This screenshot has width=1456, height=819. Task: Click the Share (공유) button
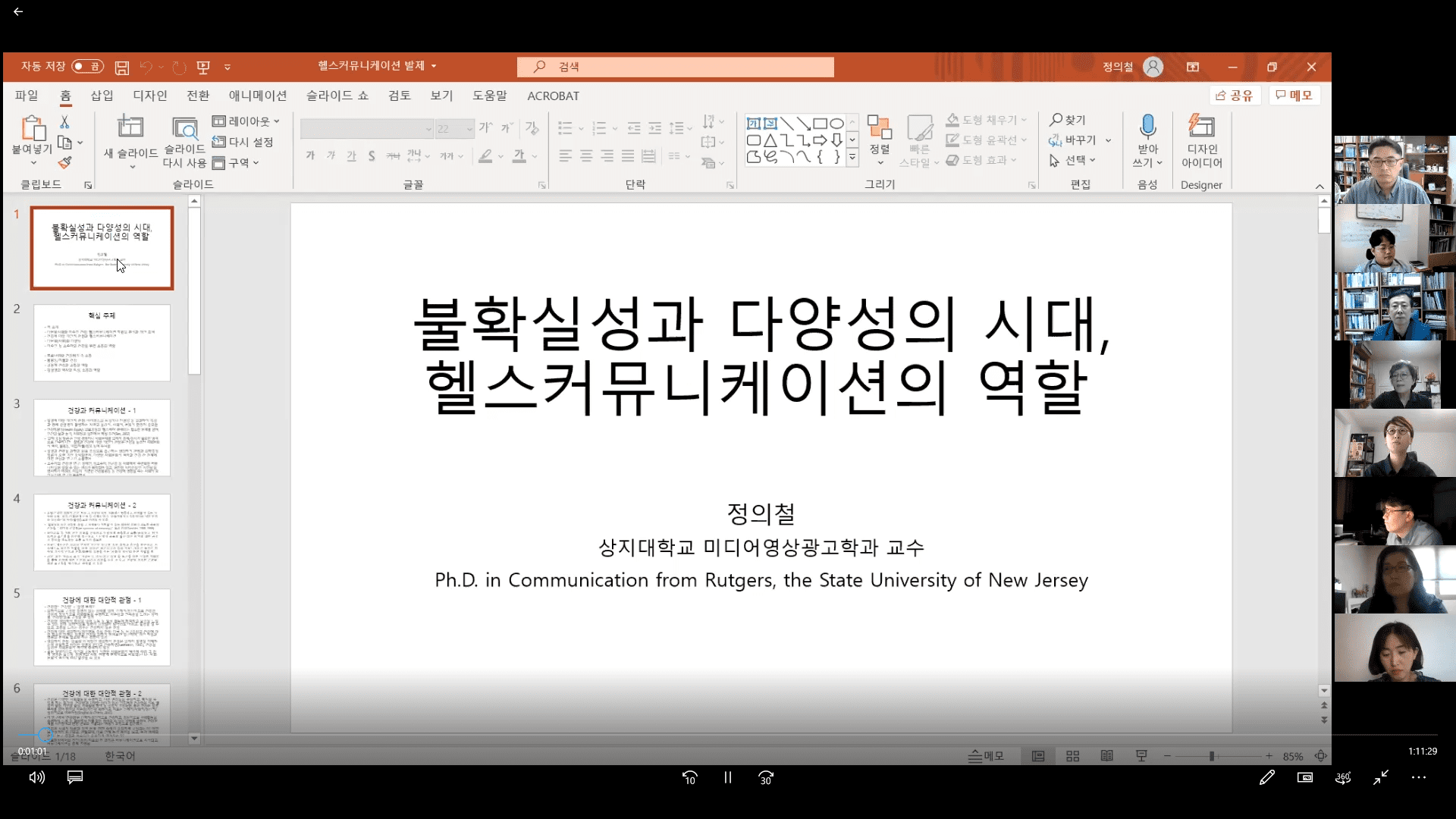pyautogui.click(x=1235, y=96)
